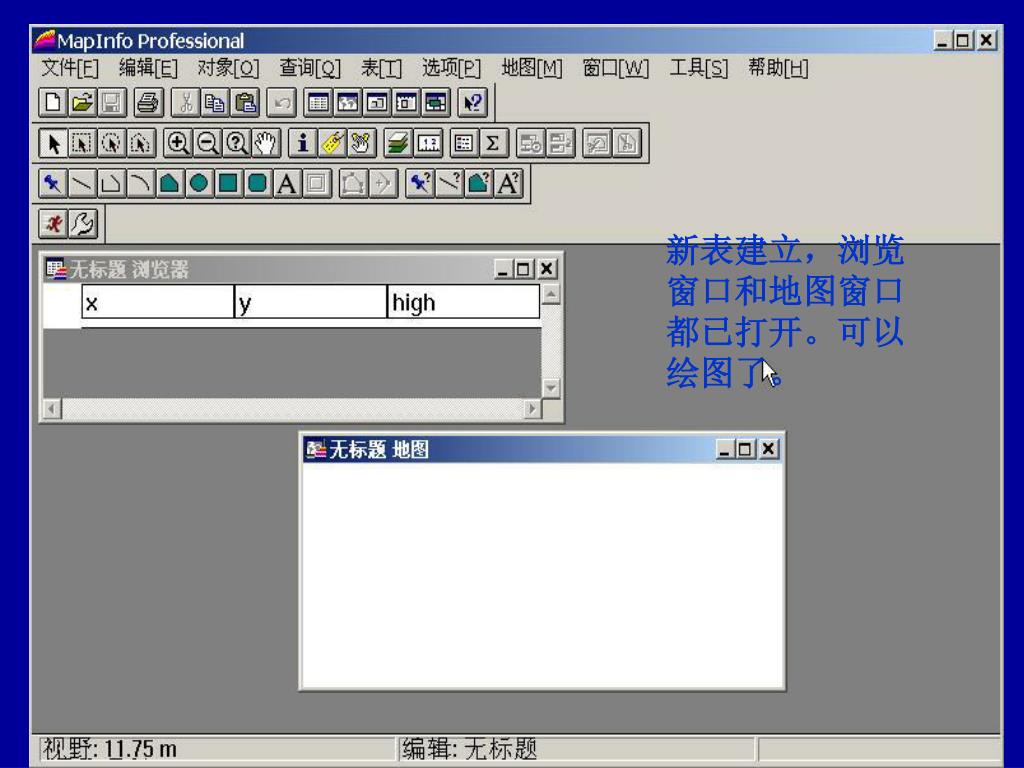Image resolution: width=1024 pixels, height=768 pixels.
Task: Open the Change View magnifier tool
Action: coord(236,143)
